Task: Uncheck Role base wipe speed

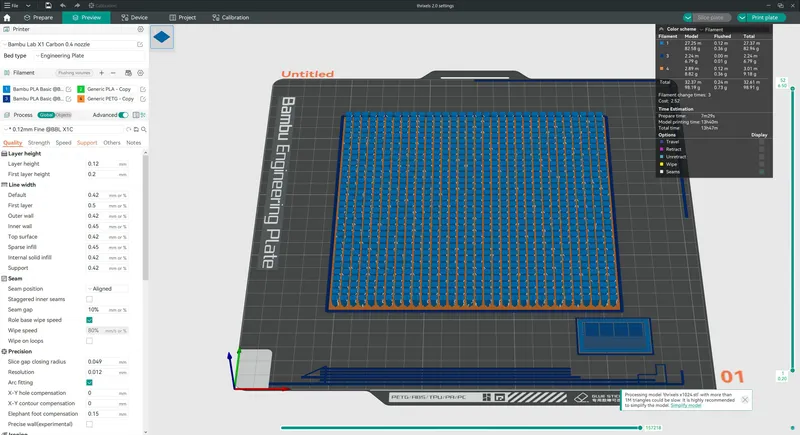Action: 89,320
